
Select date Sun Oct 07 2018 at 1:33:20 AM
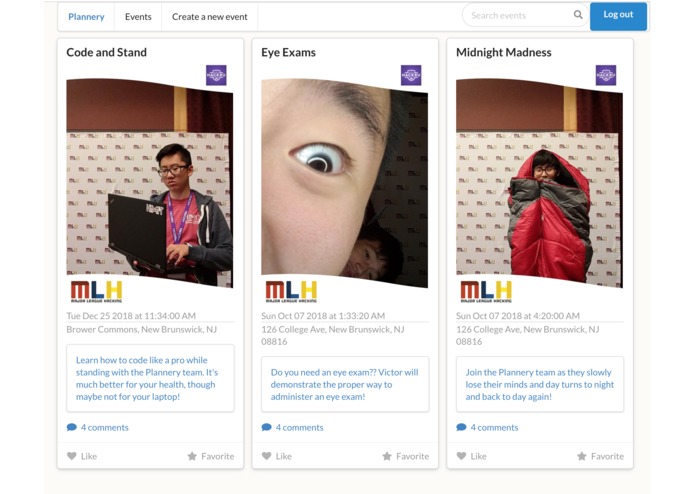pyautogui.click(x=323, y=316)
